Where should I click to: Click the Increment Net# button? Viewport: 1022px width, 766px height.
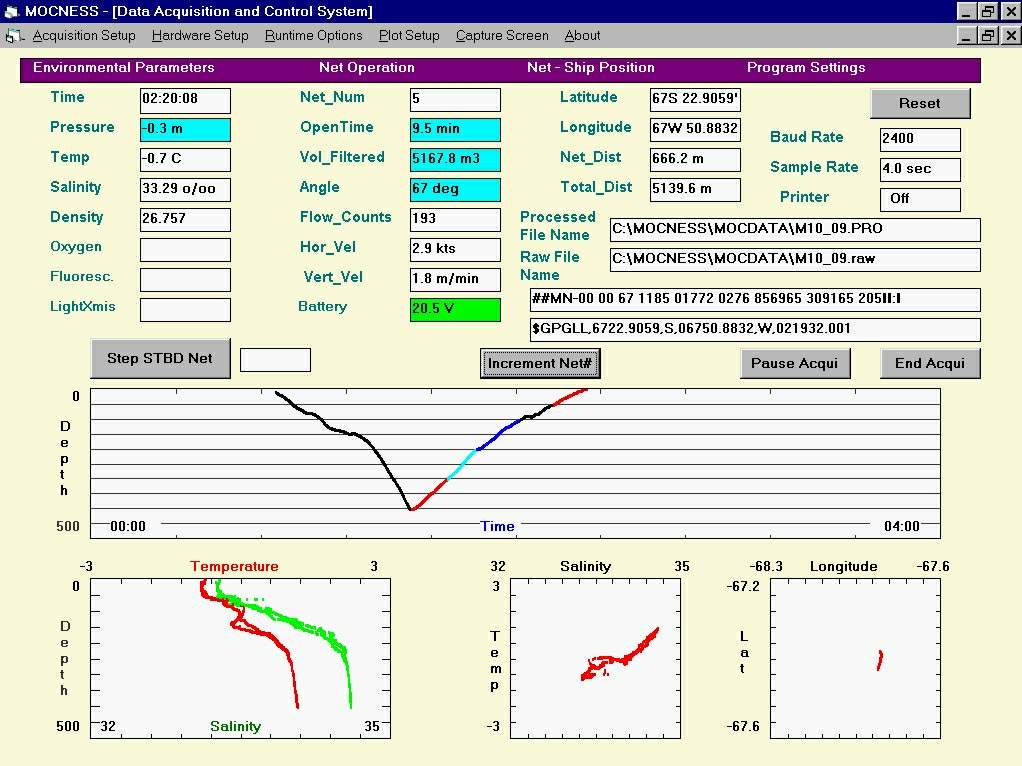[540, 363]
